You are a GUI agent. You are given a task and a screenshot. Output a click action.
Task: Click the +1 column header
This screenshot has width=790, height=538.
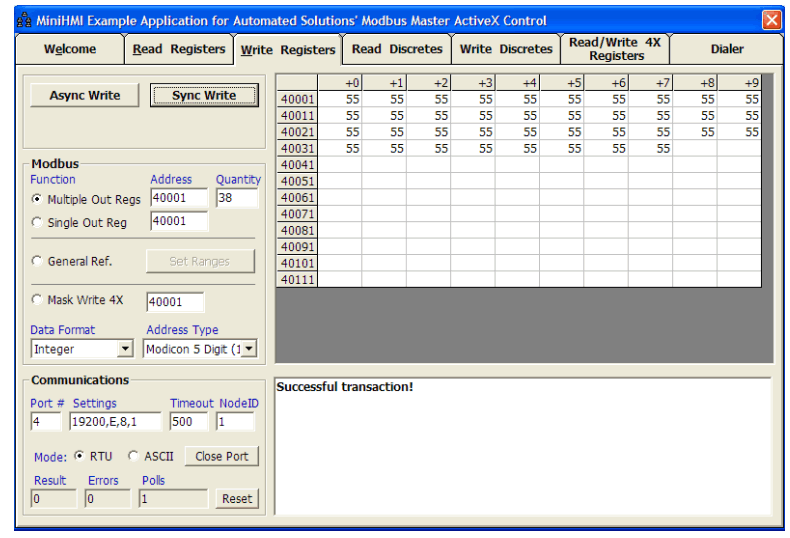coord(384,83)
